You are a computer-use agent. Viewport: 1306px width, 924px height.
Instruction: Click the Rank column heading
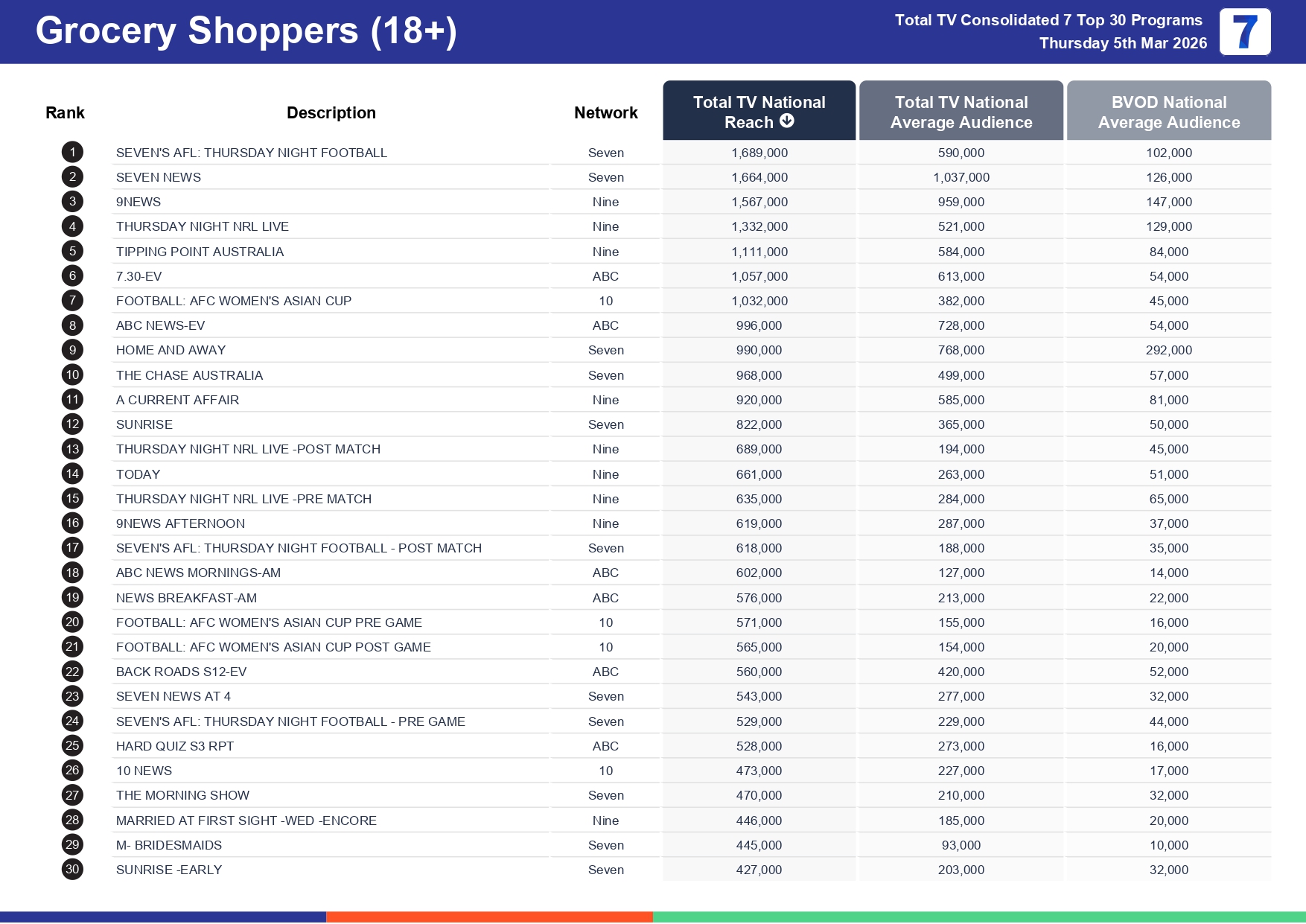pos(65,112)
